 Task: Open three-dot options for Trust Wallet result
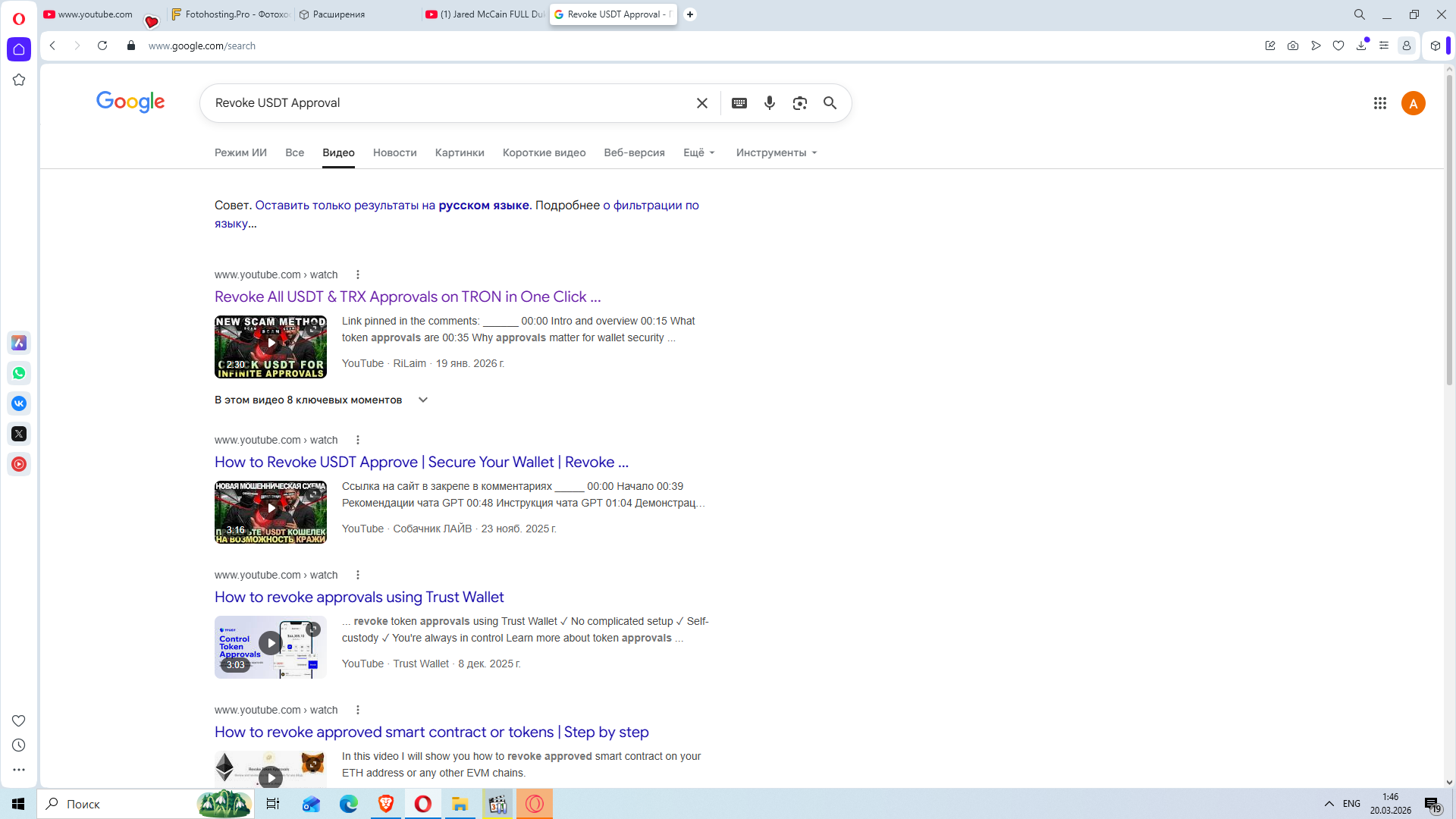pos(358,575)
